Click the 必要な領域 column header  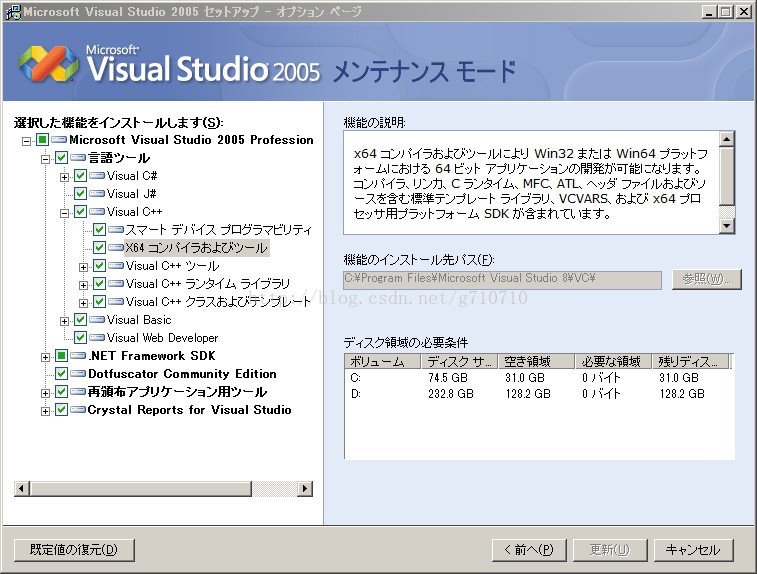(x=614, y=361)
